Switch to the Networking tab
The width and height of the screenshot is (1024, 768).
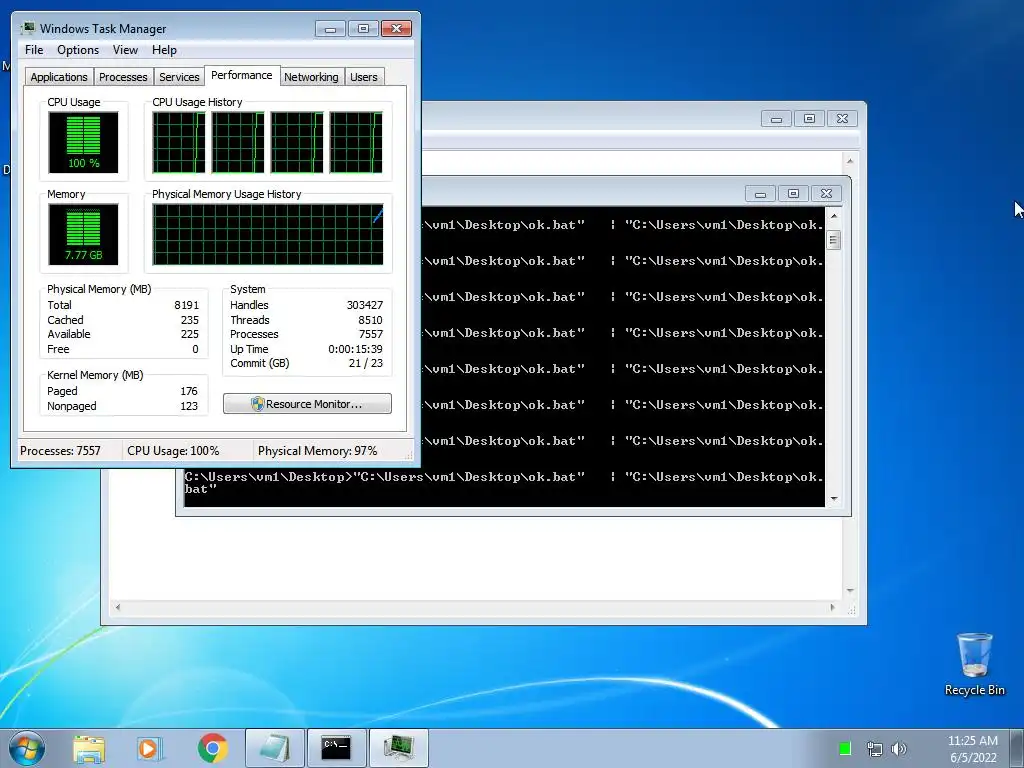(311, 77)
